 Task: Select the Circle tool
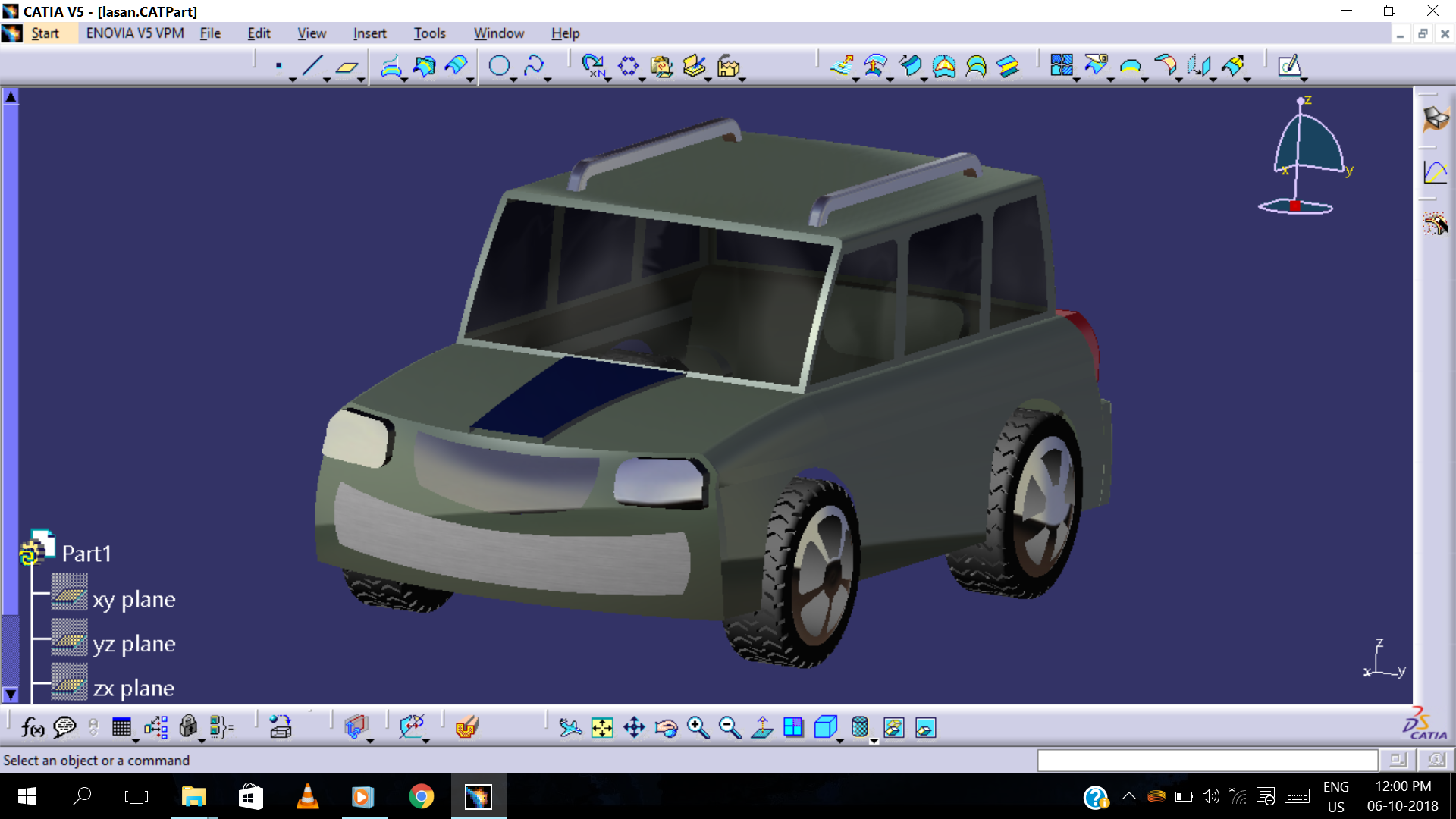tap(499, 67)
